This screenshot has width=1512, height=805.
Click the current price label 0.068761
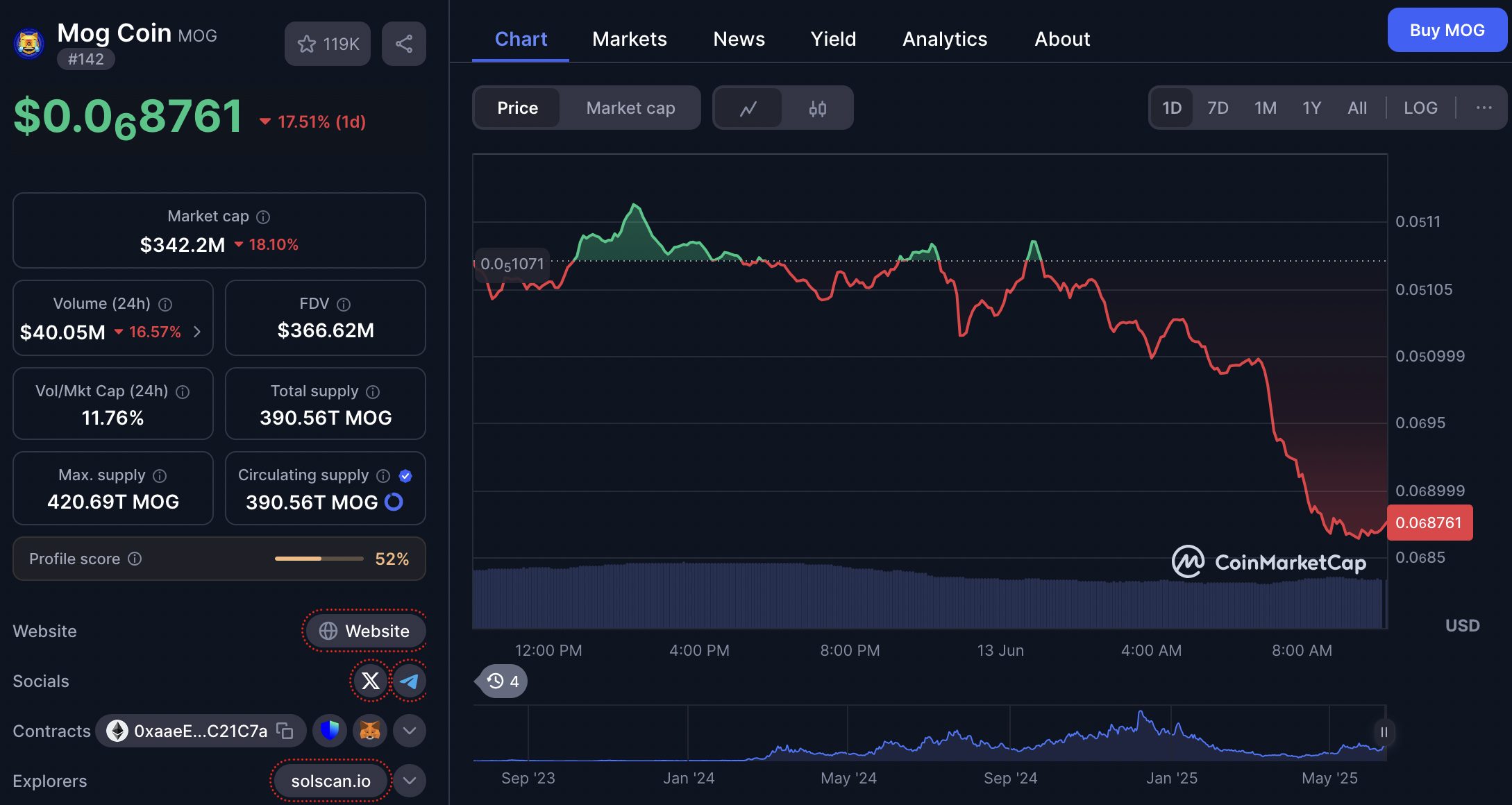coord(1429,523)
